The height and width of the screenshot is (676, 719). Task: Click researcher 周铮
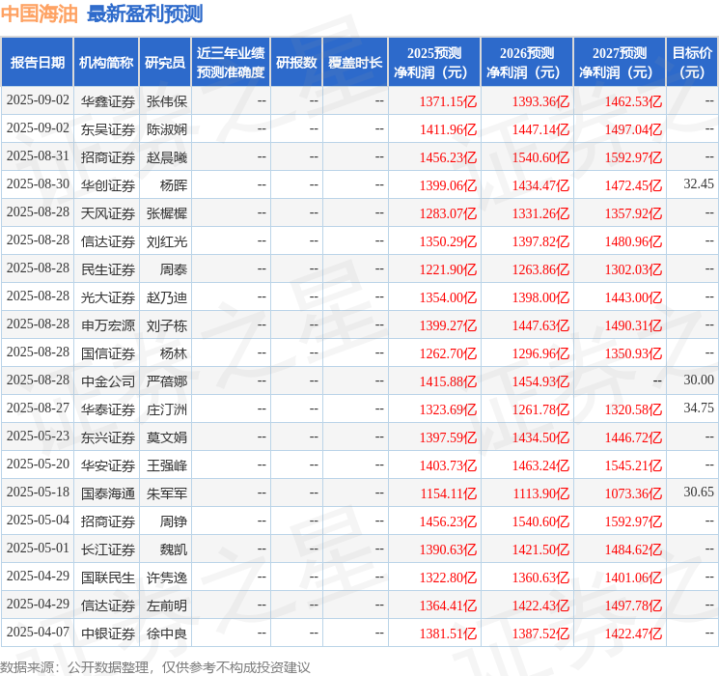[173, 521]
